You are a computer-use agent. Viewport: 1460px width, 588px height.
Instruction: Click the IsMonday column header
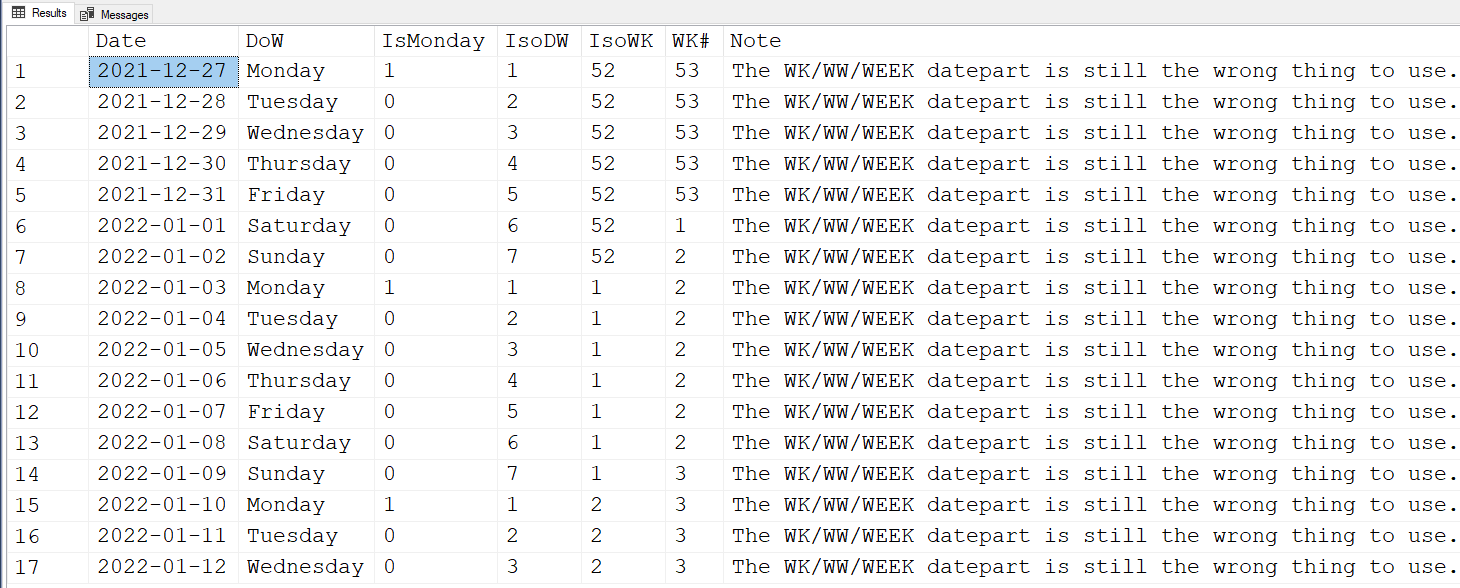point(433,41)
